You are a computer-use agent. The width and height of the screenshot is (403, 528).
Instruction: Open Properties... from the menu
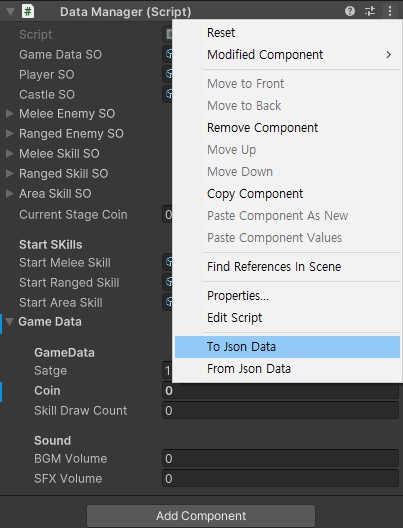[x=287, y=296]
